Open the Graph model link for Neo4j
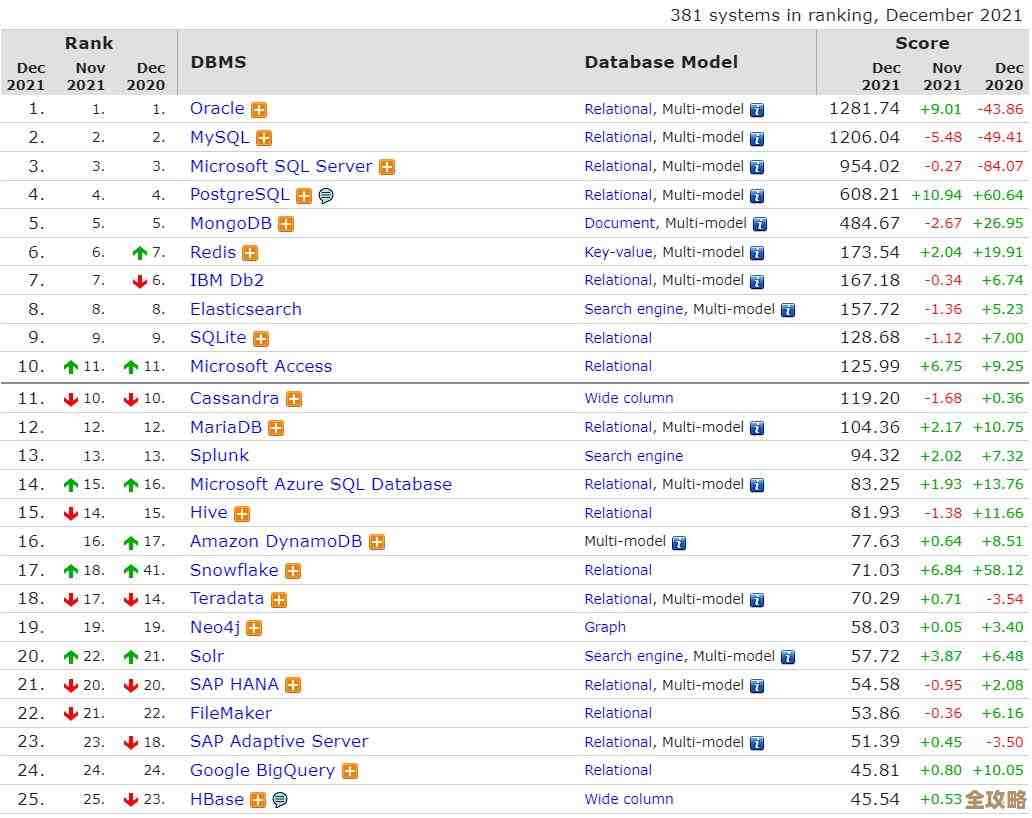 point(605,627)
